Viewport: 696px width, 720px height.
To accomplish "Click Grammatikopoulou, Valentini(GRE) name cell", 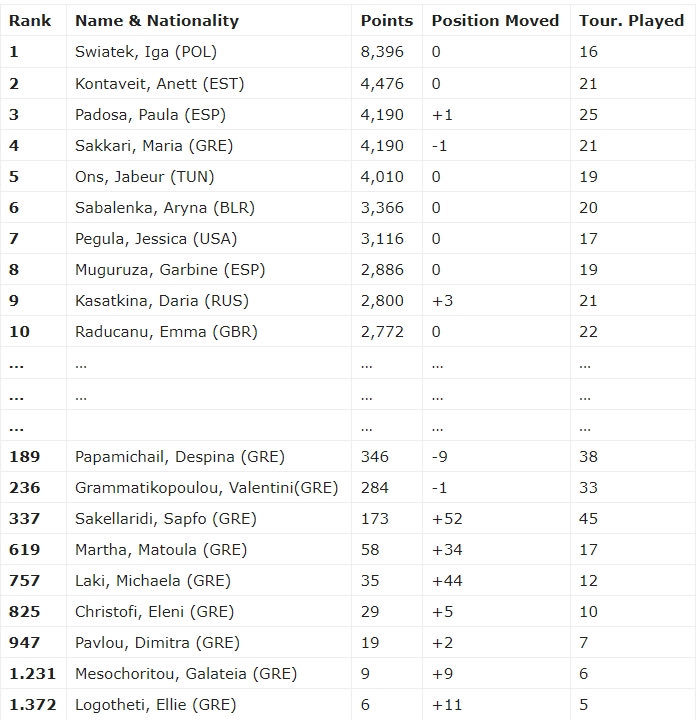I will pyautogui.click(x=207, y=488).
